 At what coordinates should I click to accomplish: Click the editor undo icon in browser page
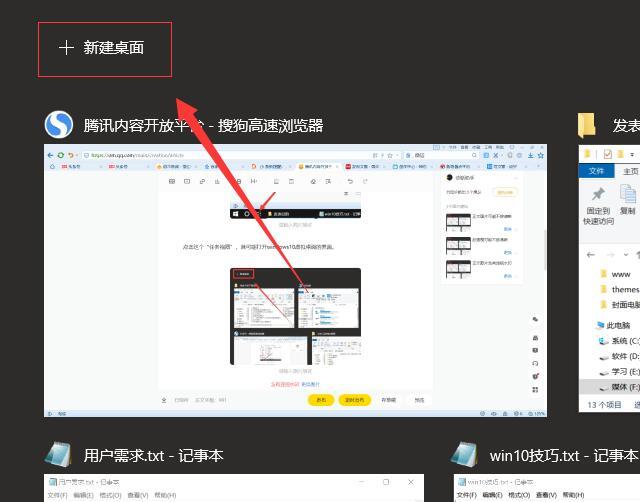[350, 181]
